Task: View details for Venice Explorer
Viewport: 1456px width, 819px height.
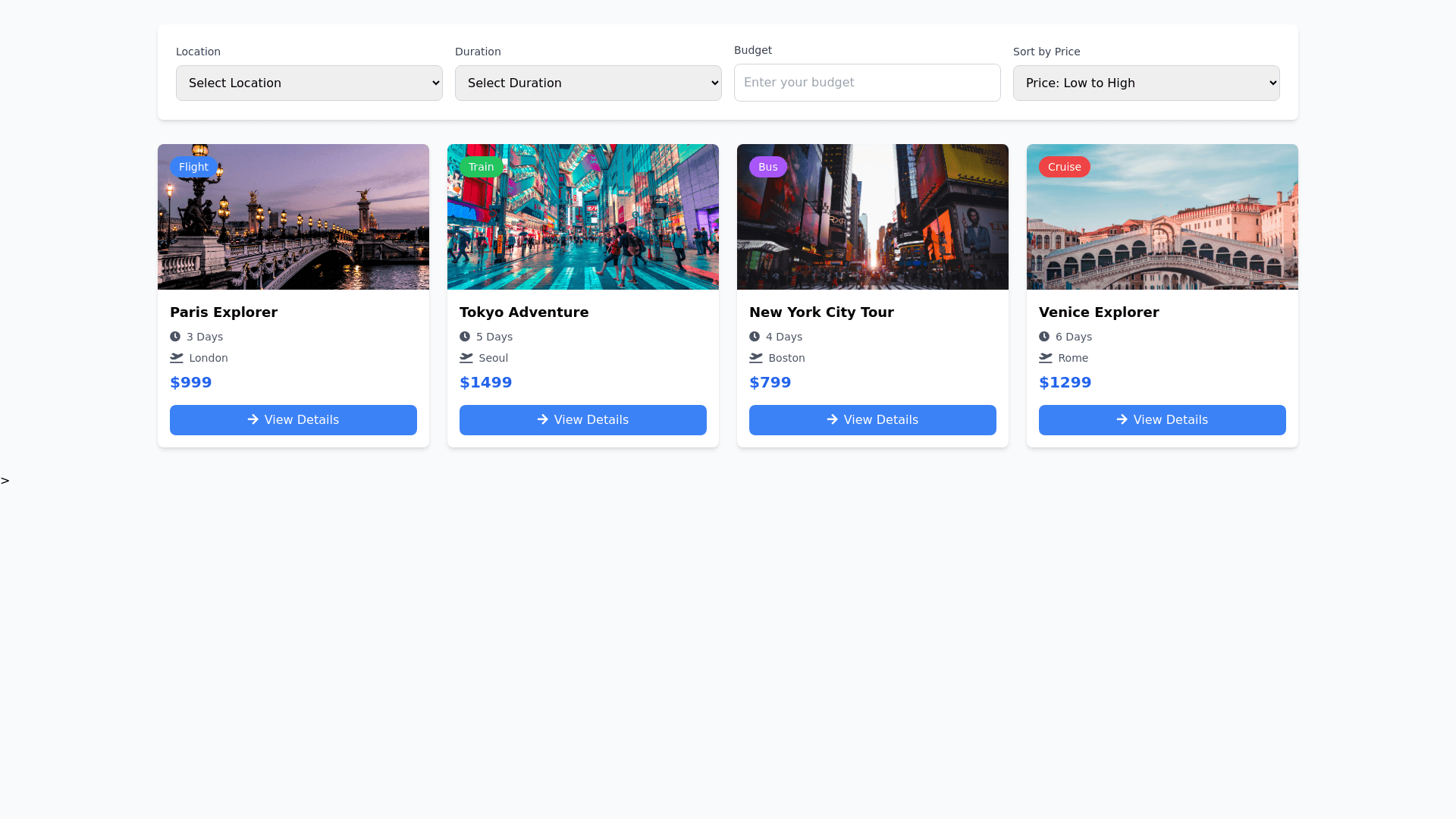Action: tap(1162, 420)
